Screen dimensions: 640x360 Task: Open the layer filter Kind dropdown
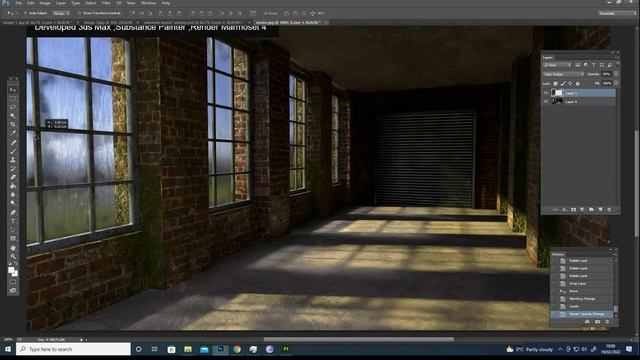(x=557, y=65)
